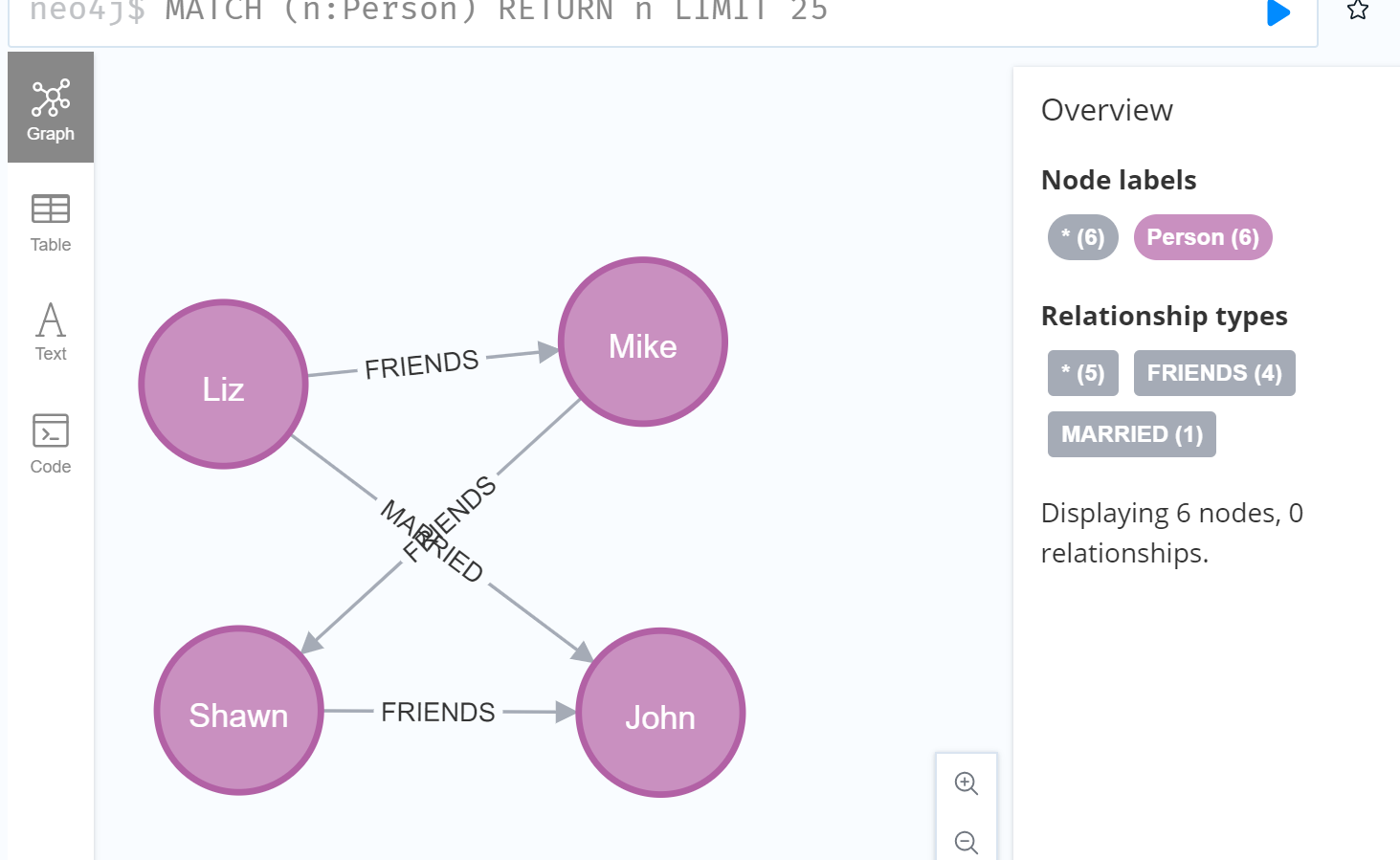Click the Node labels heading
This screenshot has height=860, width=1400.
[x=1119, y=180]
